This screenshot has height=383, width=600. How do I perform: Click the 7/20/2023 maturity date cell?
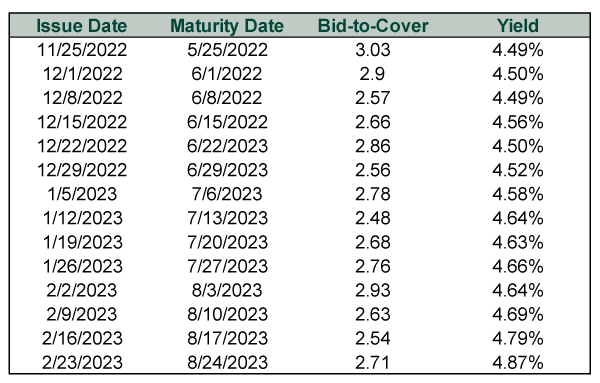click(227, 243)
